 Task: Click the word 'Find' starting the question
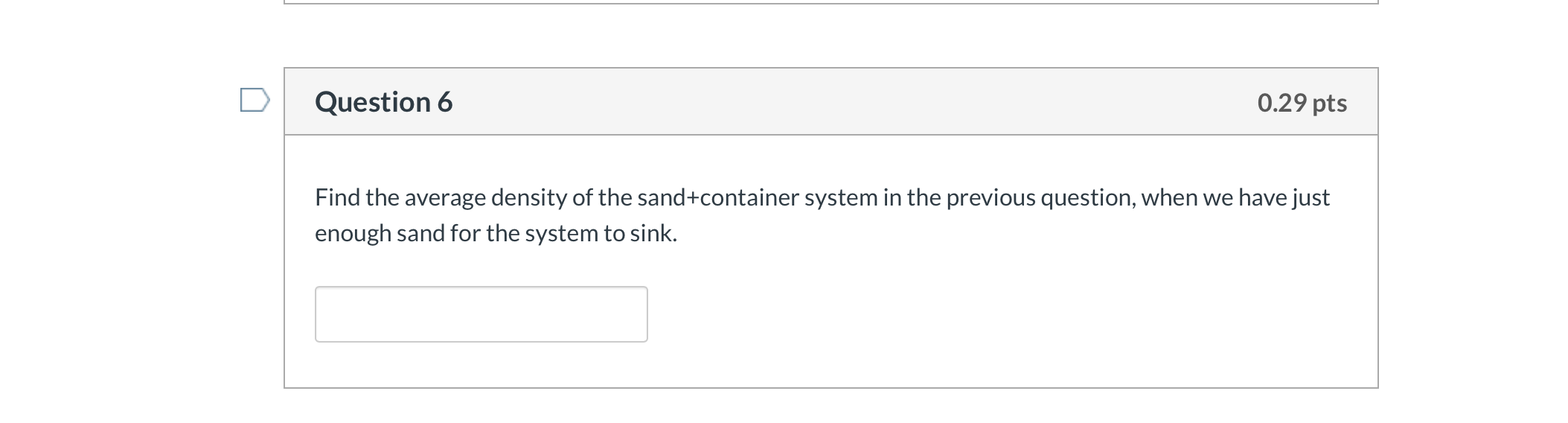click(x=337, y=197)
